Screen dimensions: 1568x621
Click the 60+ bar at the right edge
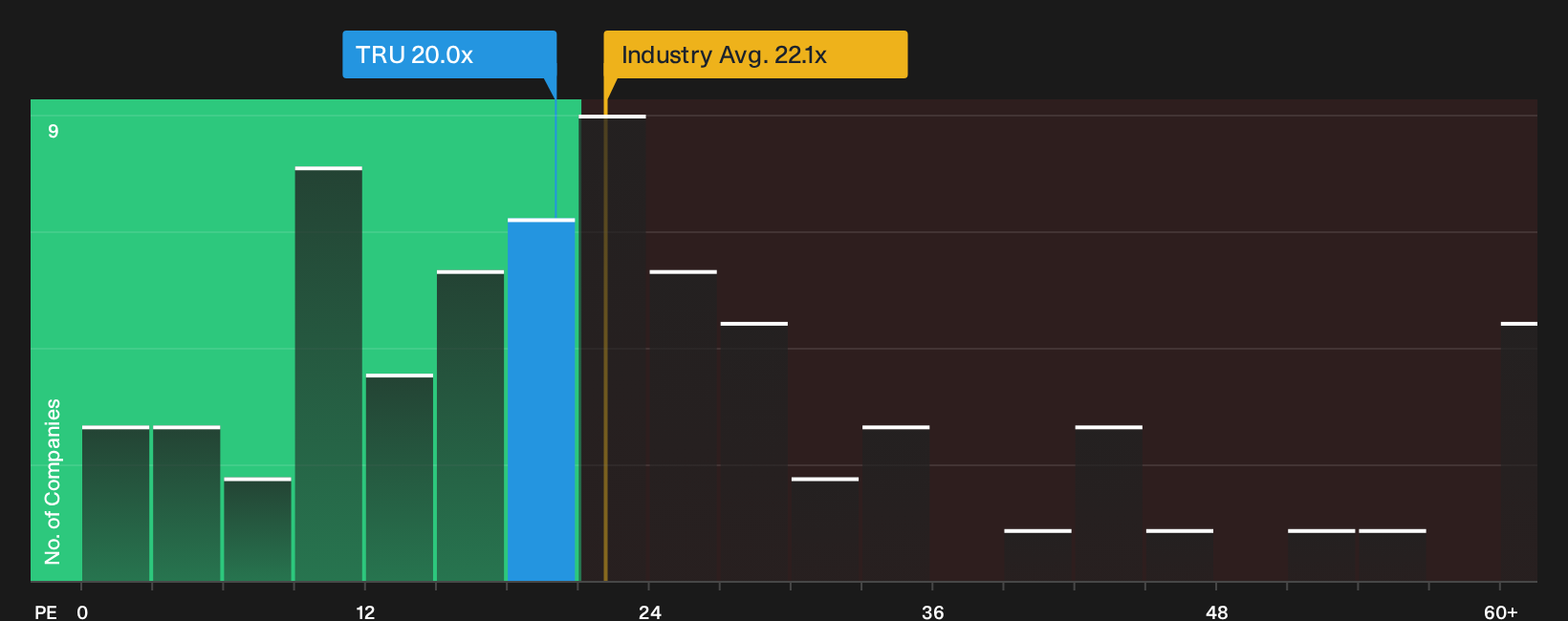1519,452
